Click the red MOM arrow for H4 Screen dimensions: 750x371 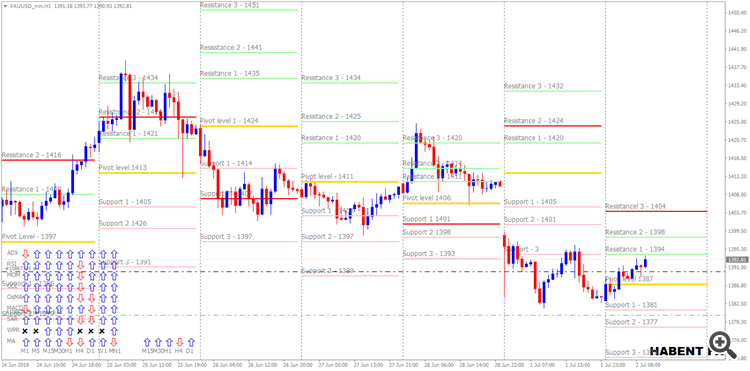click(81, 276)
